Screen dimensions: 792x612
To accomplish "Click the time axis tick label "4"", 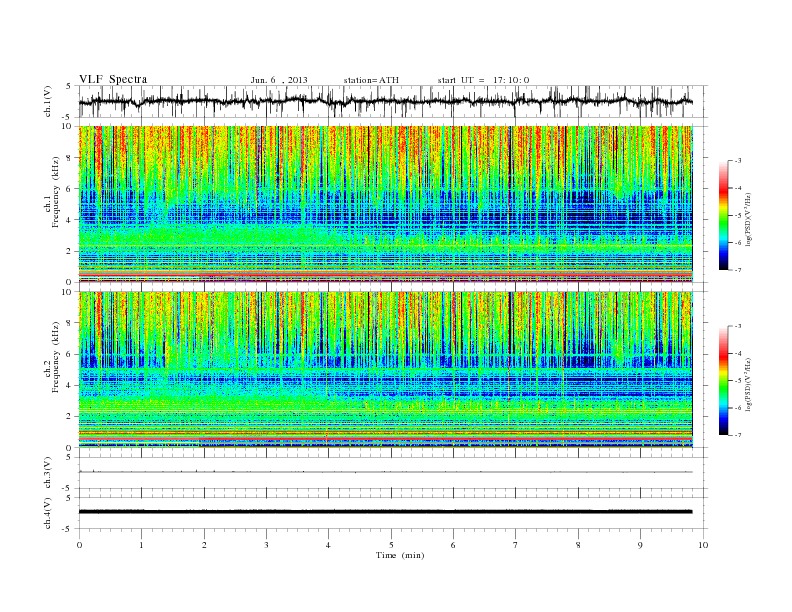I will click(x=329, y=545).
